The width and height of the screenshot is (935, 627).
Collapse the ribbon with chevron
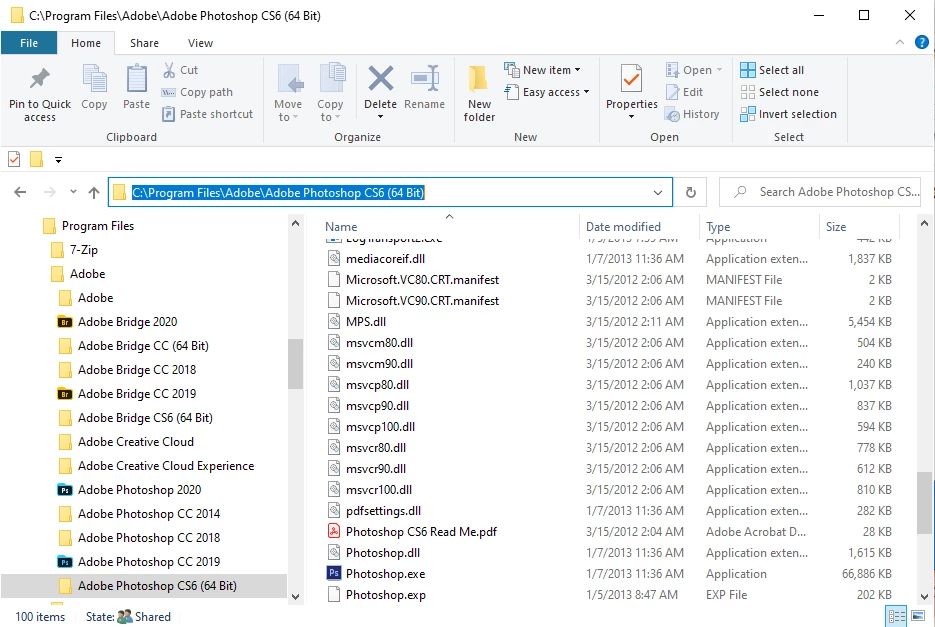pyautogui.click(x=900, y=42)
